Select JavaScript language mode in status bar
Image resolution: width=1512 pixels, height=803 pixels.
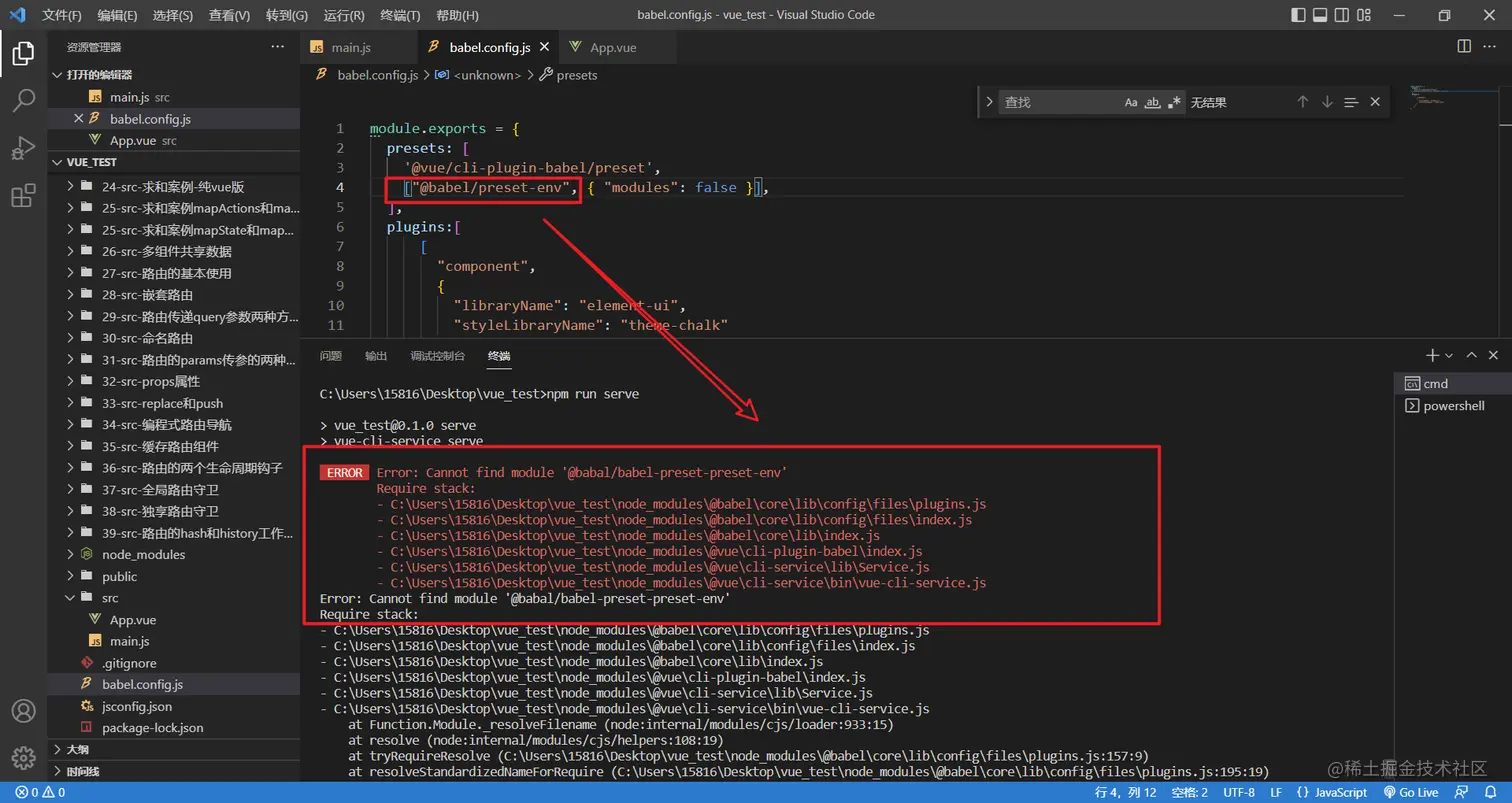1332,792
